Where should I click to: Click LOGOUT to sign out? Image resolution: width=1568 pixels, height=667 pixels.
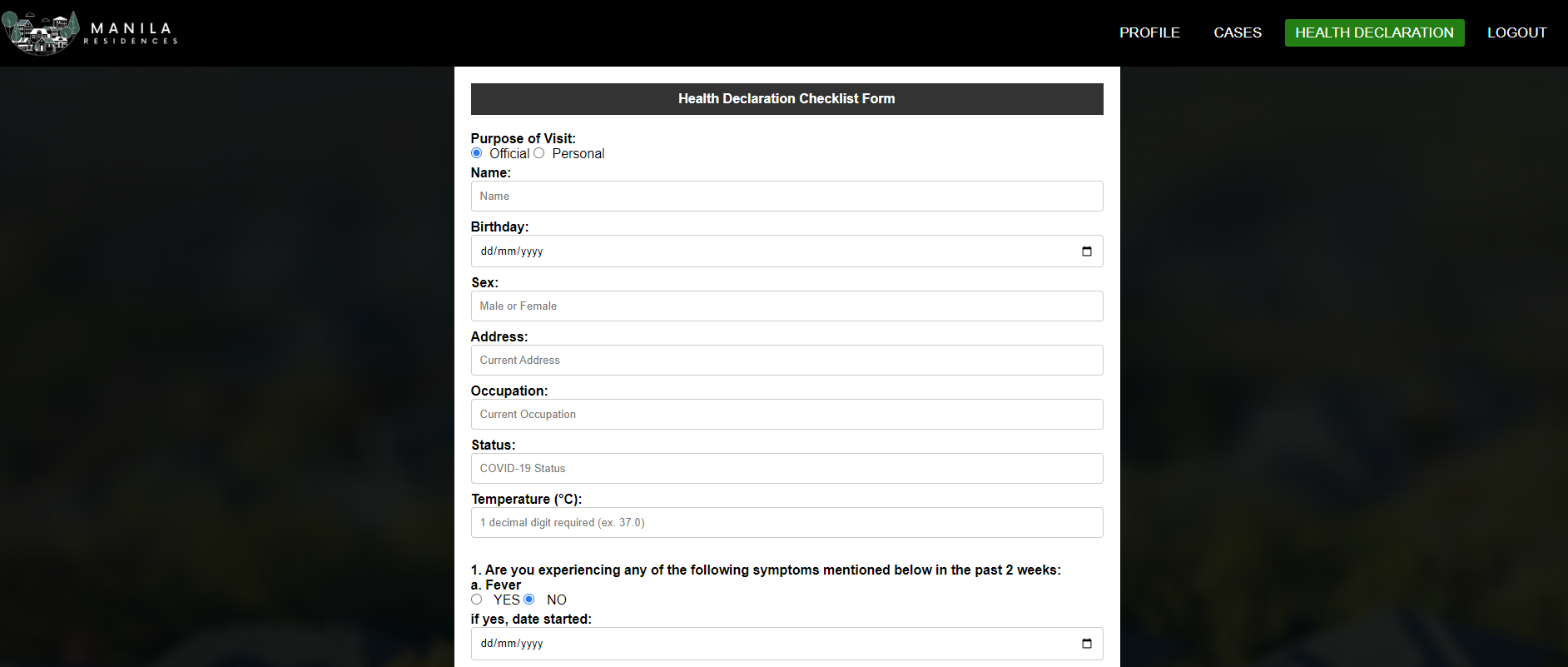(x=1516, y=32)
